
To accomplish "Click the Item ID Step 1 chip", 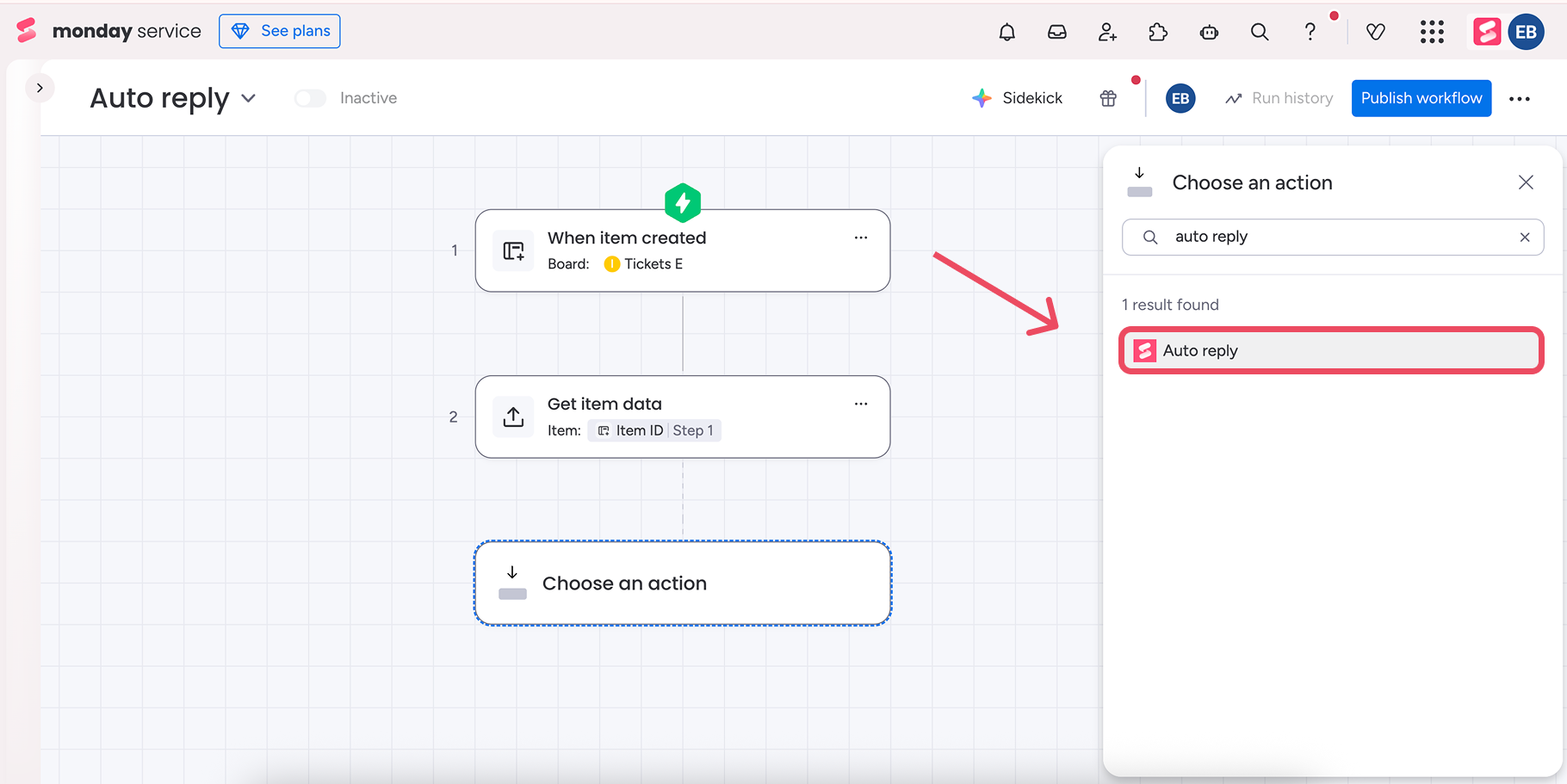I will click(654, 430).
